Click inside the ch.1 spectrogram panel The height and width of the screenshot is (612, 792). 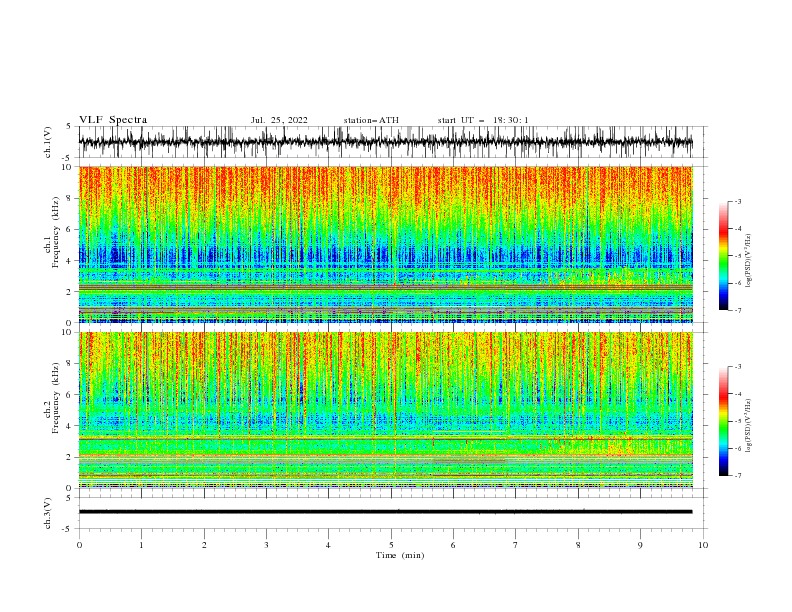pyautogui.click(x=385, y=244)
